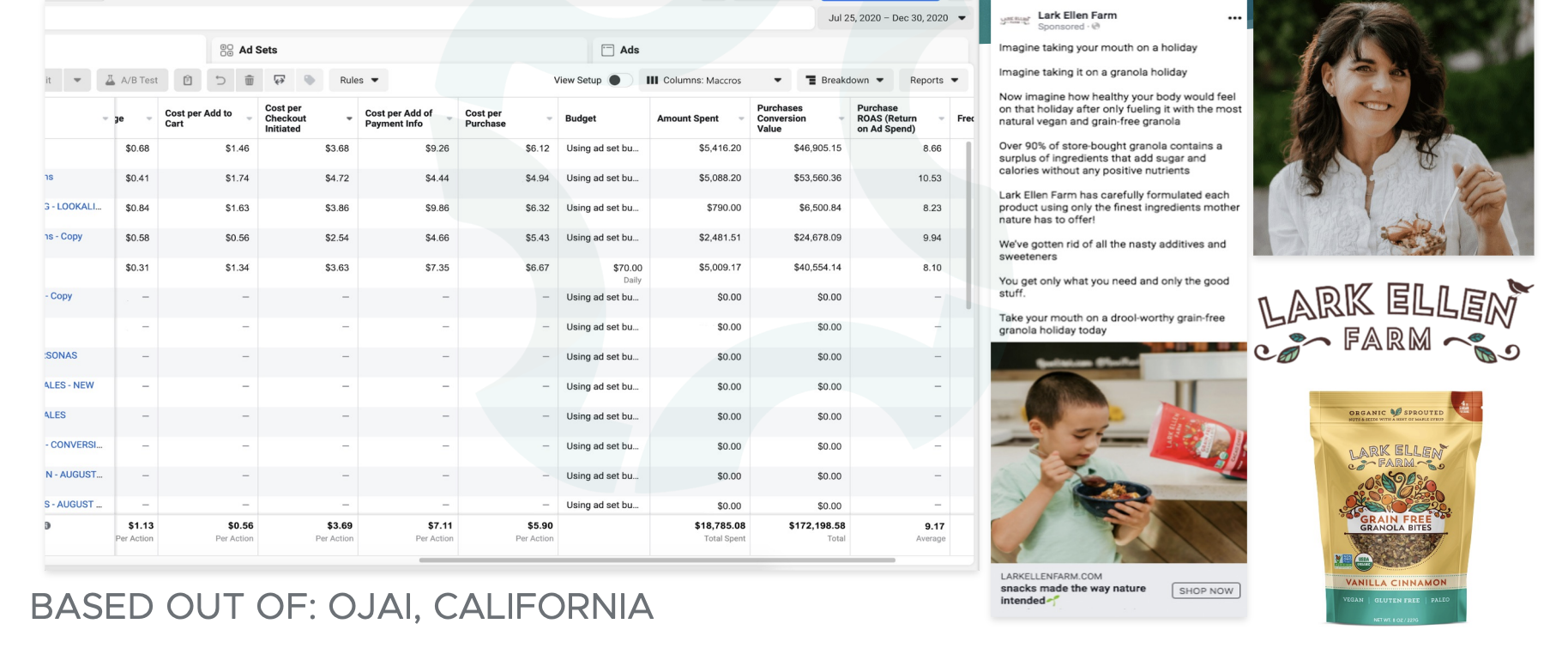
Task: Sort by Purchases Conversion Value header
Action: coord(800,118)
